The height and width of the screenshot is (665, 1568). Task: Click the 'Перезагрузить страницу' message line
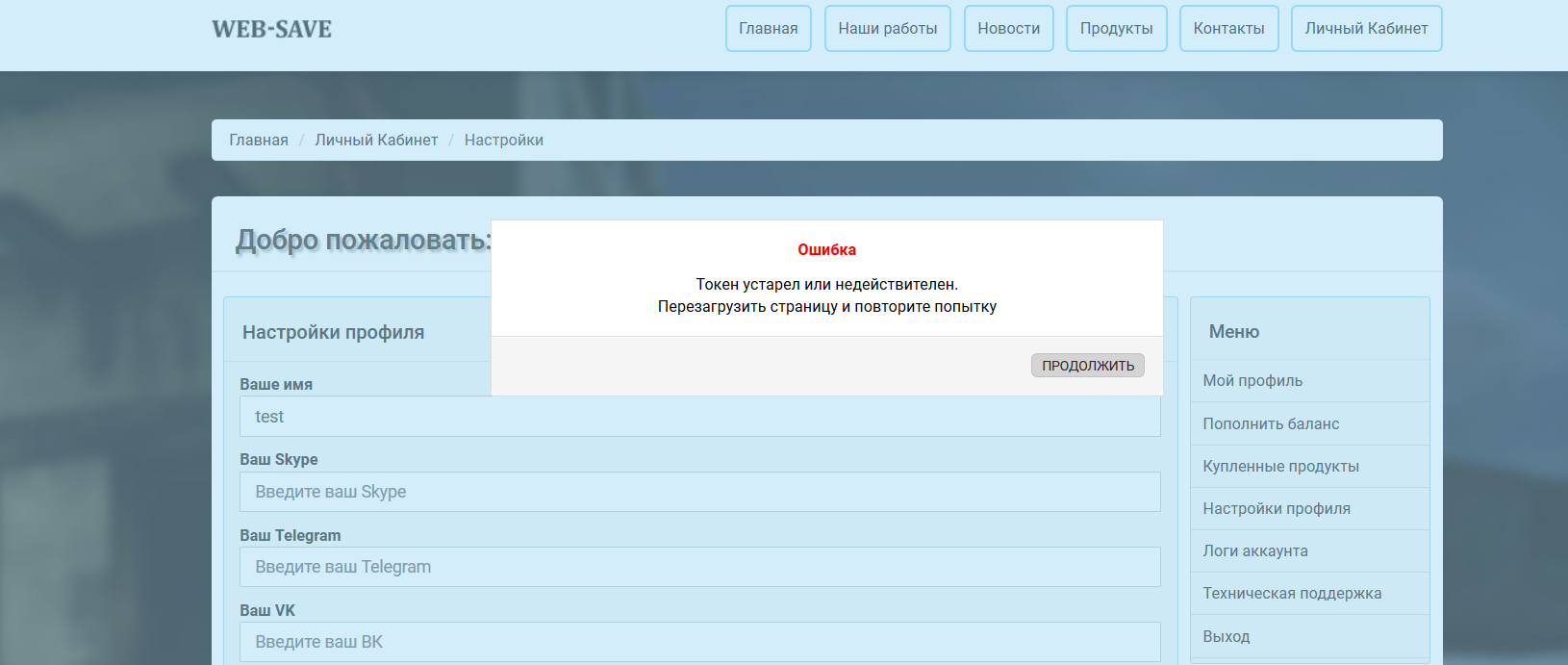pyautogui.click(x=827, y=307)
